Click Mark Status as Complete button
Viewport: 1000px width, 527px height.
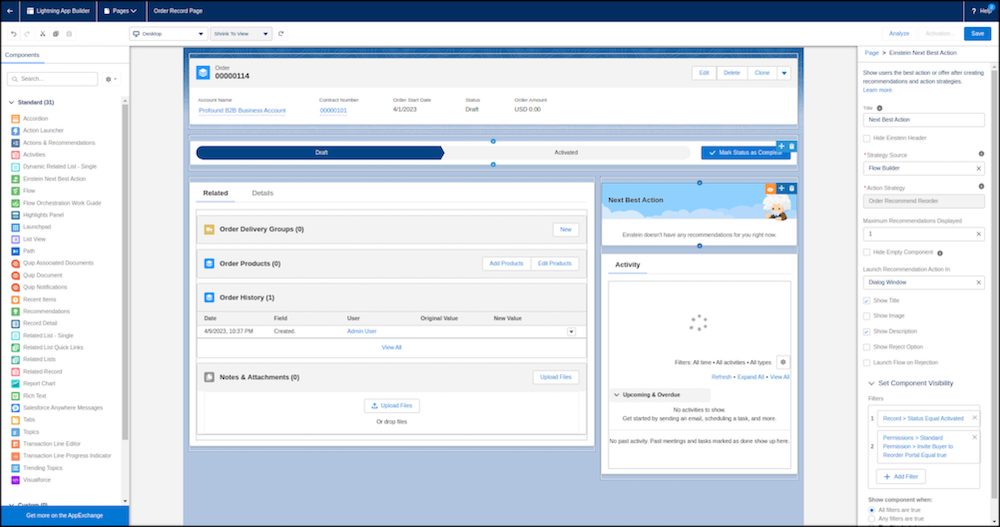(746, 153)
